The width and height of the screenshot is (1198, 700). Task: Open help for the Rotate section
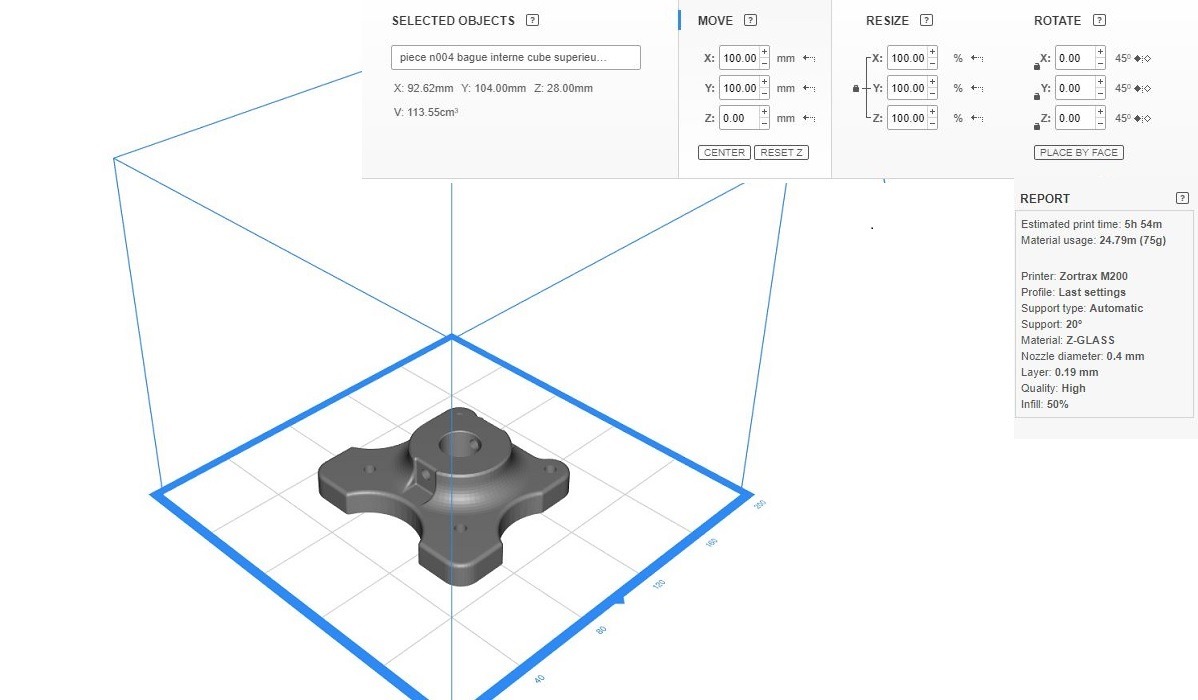(x=1099, y=21)
